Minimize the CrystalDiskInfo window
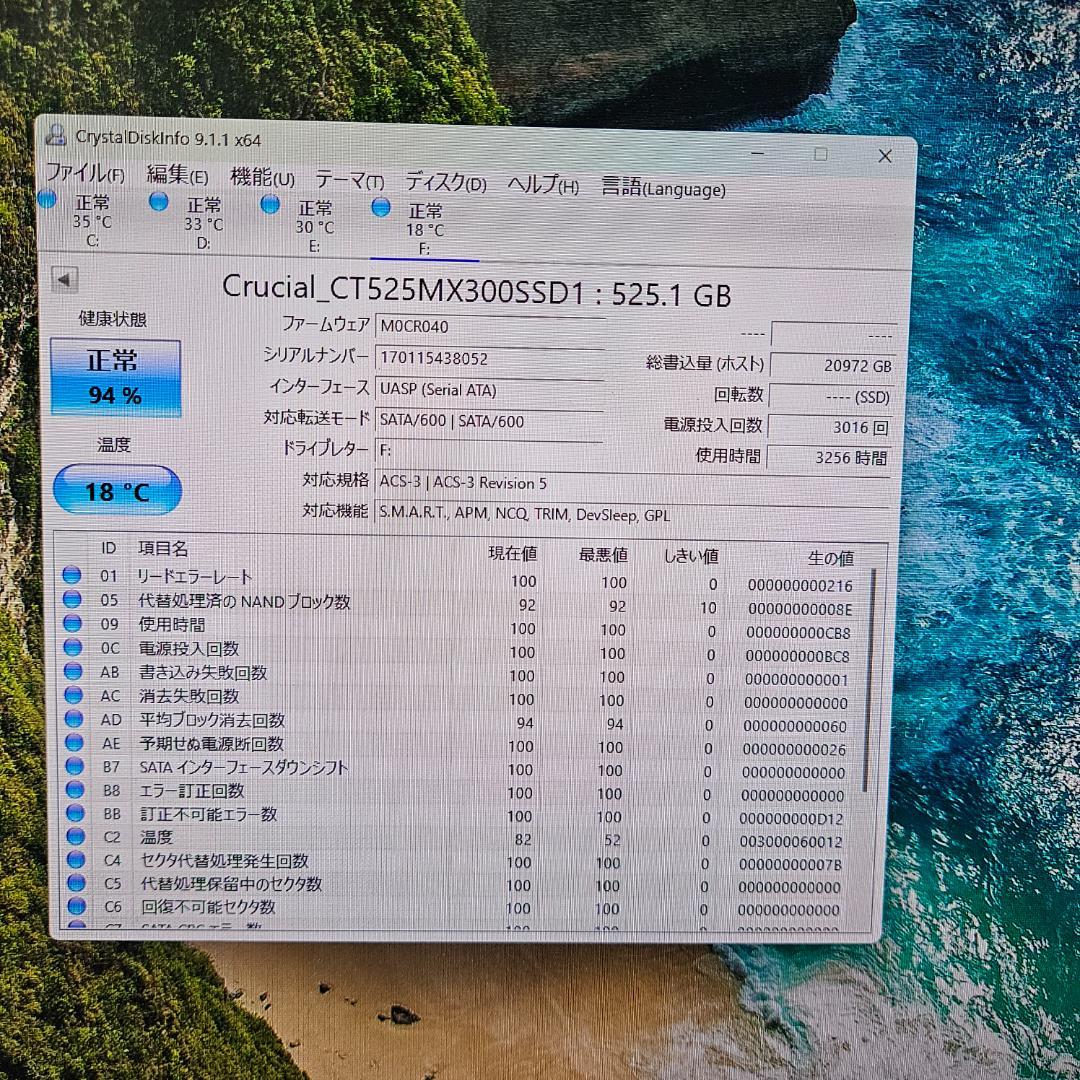The image size is (1080, 1080). coord(757,152)
